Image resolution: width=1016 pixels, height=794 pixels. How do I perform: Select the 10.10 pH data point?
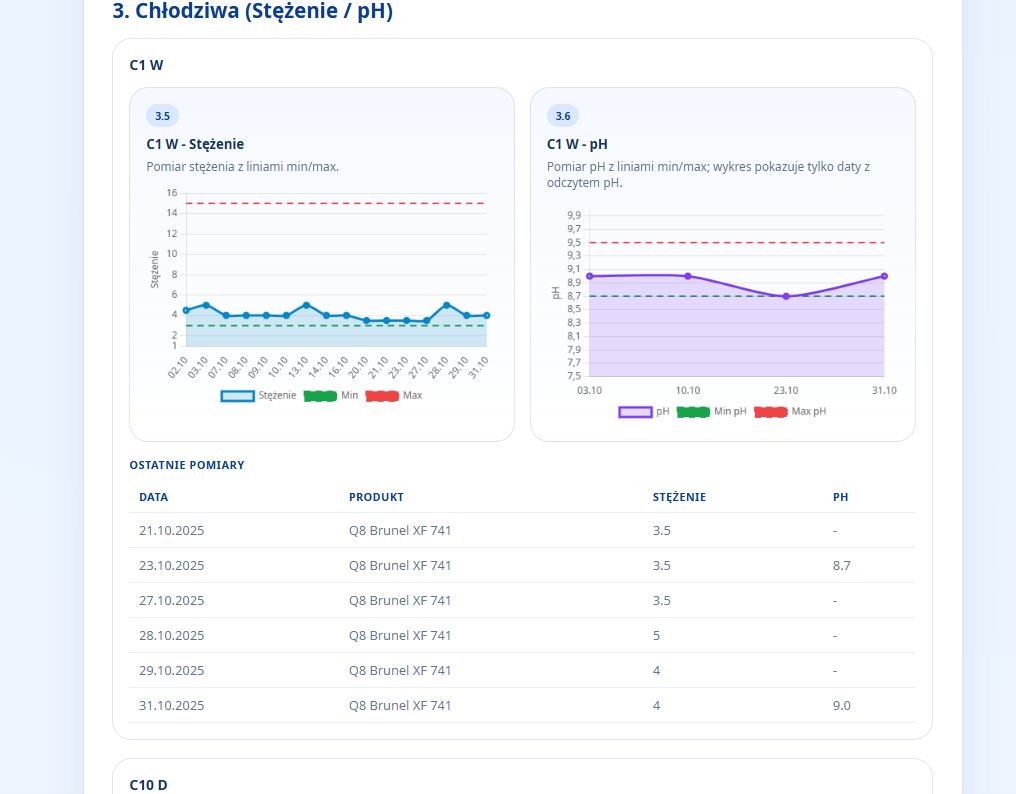pyautogui.click(x=688, y=276)
